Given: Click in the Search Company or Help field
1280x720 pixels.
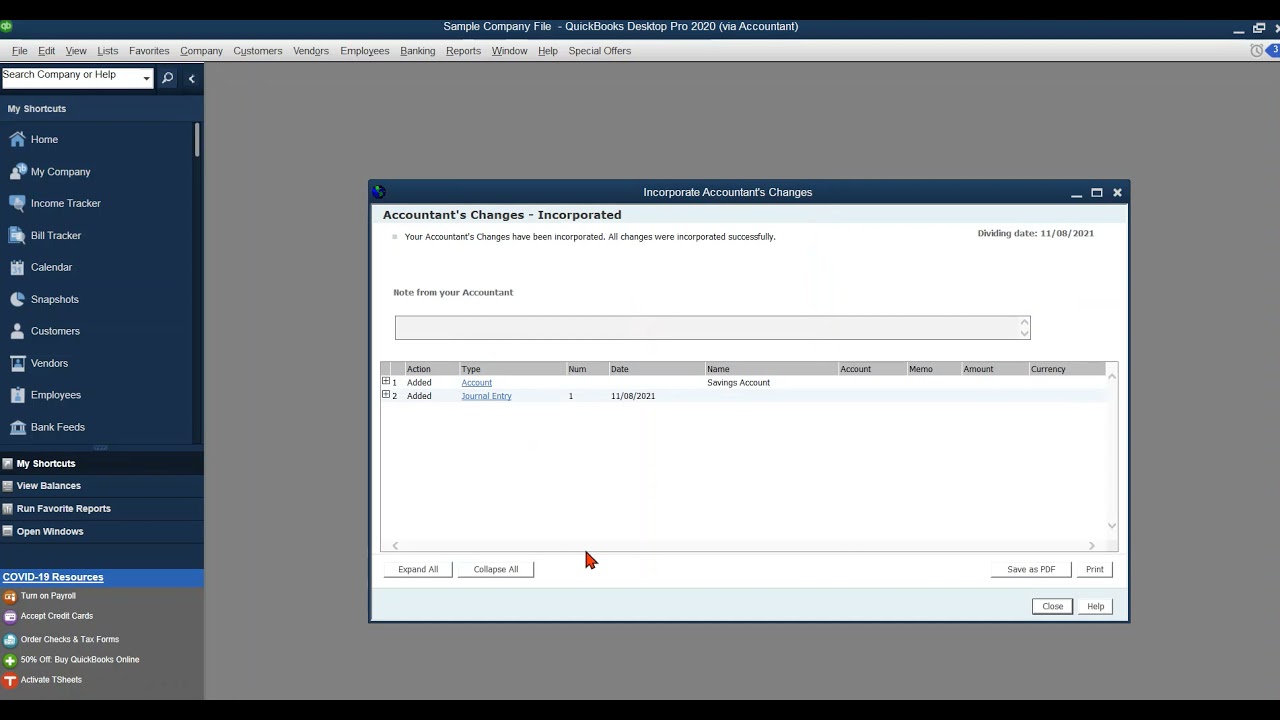Looking at the screenshot, I should point(70,77).
